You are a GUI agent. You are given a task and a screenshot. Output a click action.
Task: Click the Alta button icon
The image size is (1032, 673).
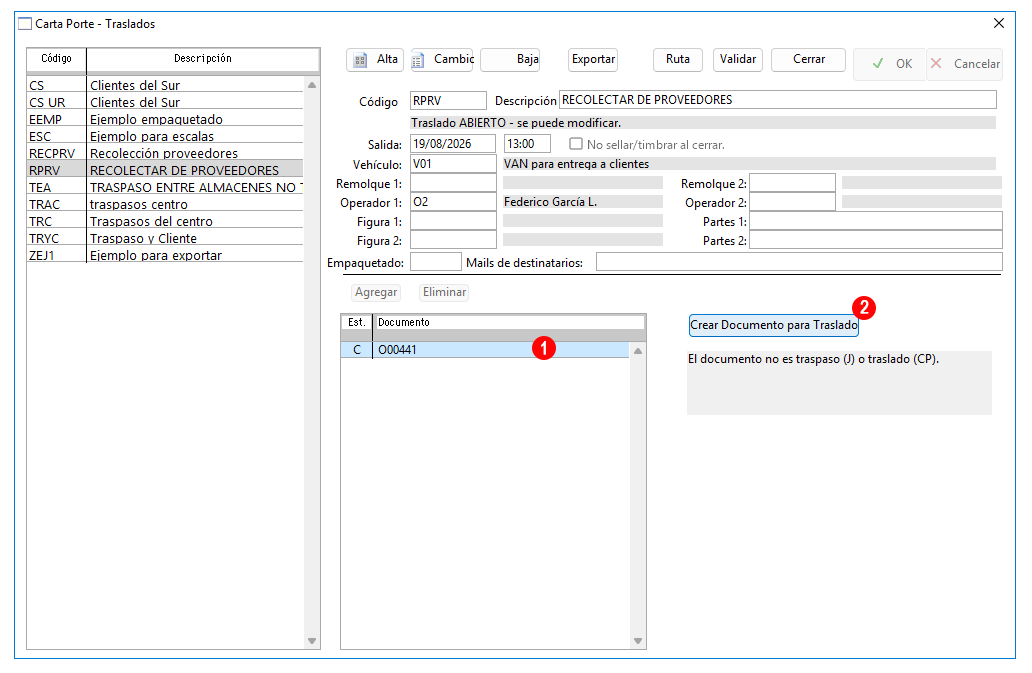pyautogui.click(x=360, y=60)
